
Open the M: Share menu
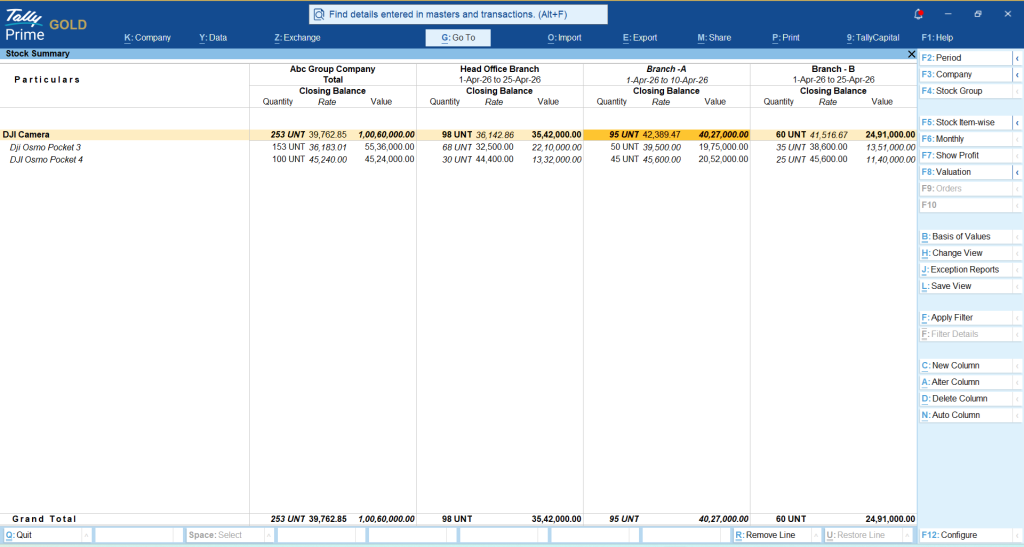(x=714, y=38)
